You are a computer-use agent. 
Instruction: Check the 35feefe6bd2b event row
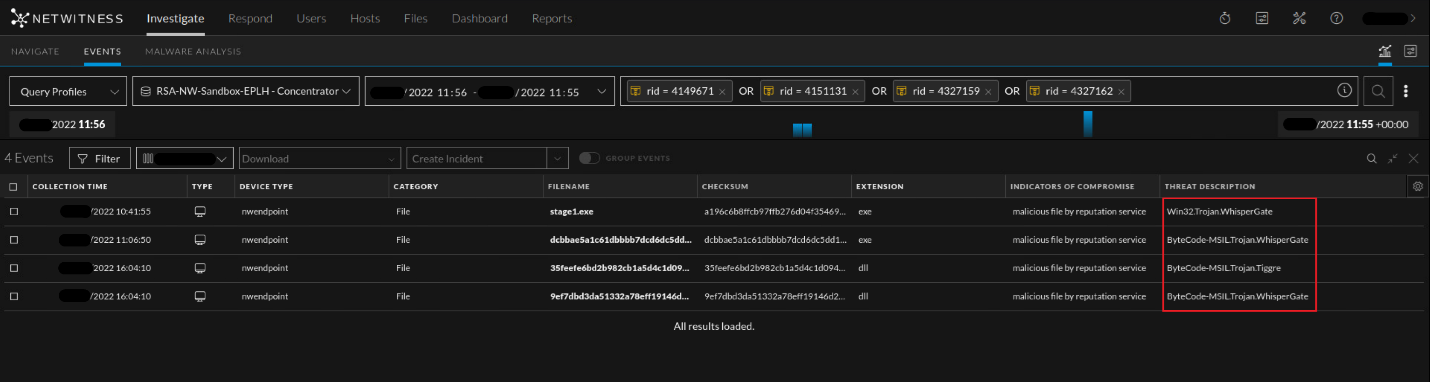(x=13, y=268)
